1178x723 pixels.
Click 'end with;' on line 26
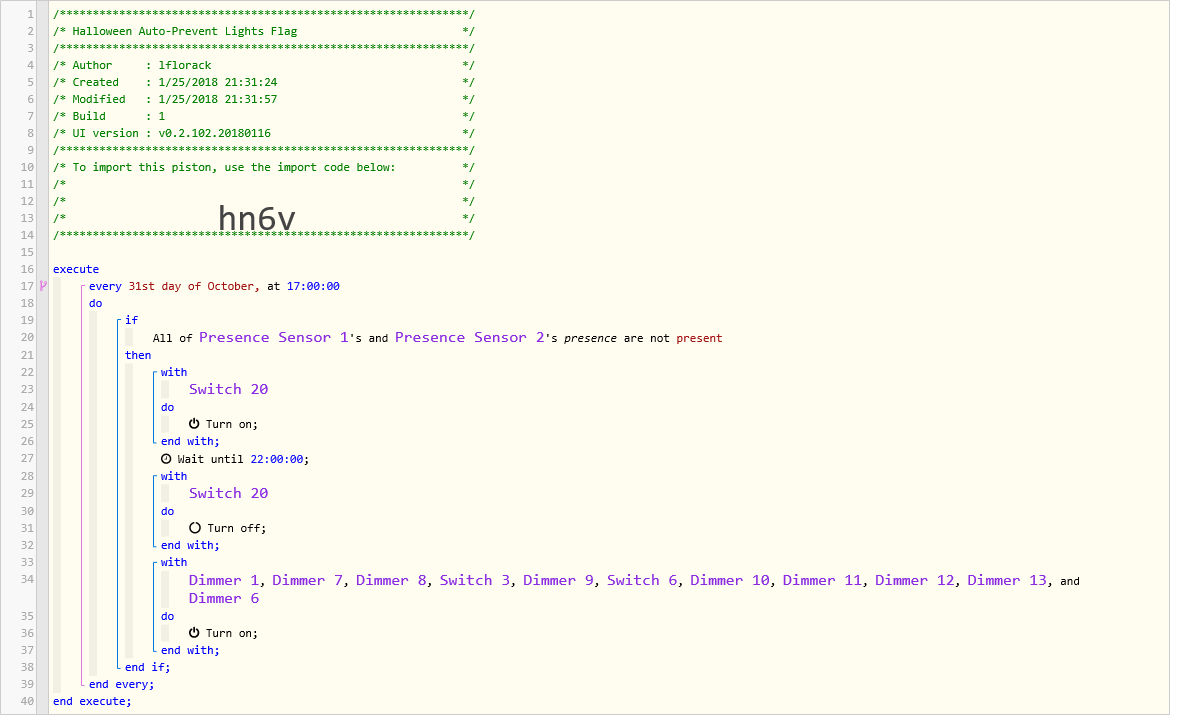(x=190, y=443)
